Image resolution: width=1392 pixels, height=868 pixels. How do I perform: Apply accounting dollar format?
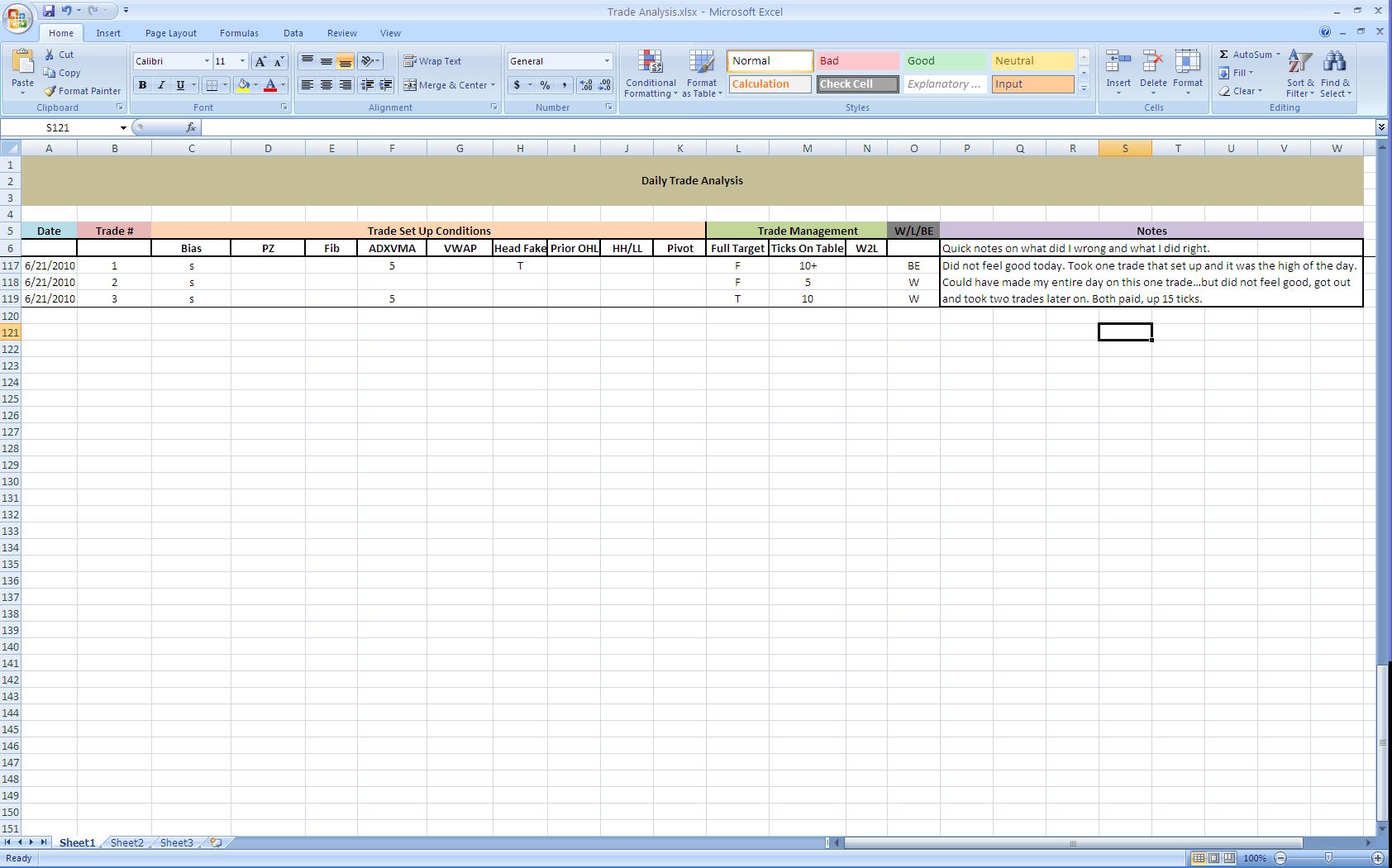(517, 85)
